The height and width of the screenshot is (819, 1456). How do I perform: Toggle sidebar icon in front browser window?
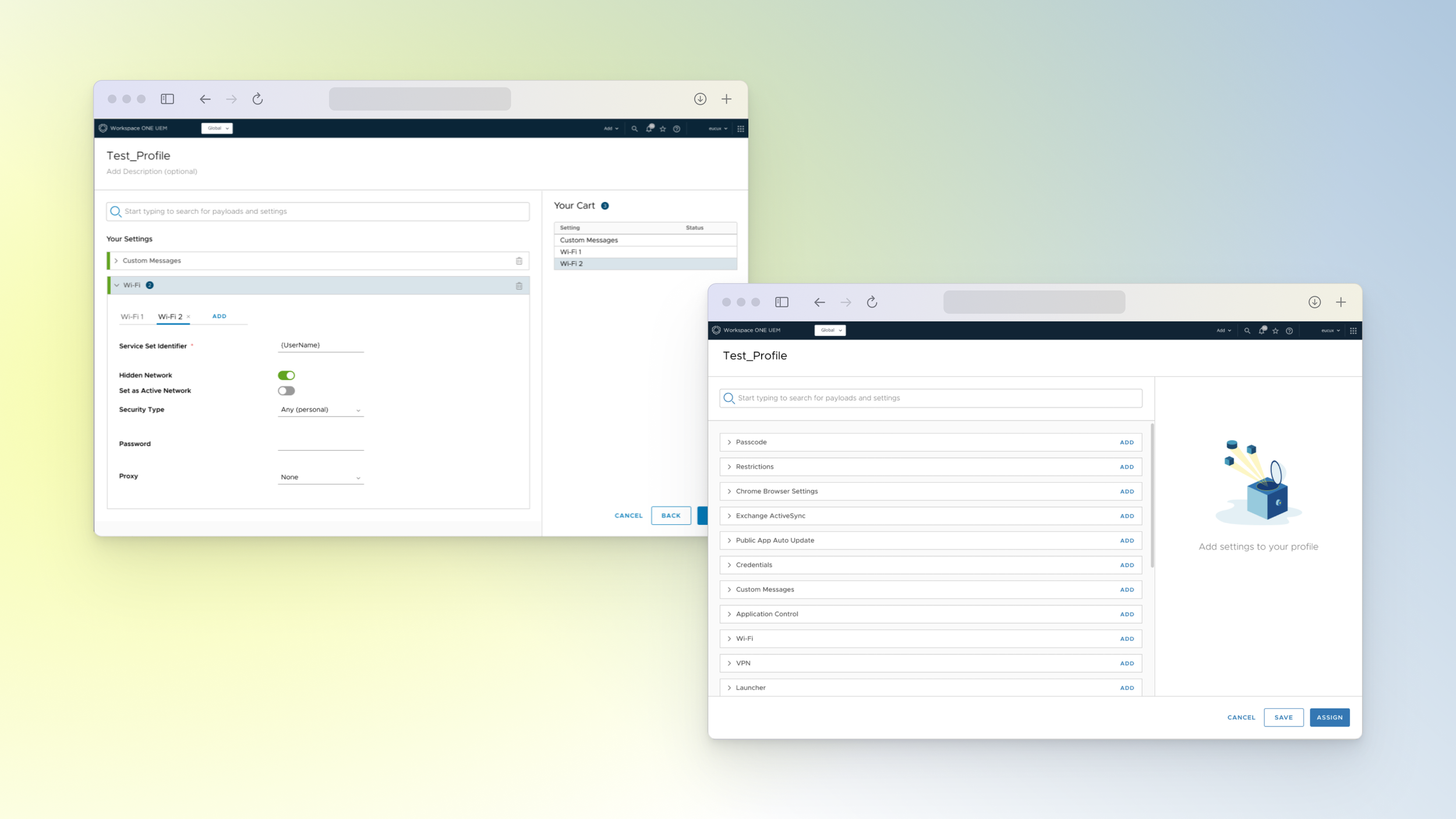[782, 302]
